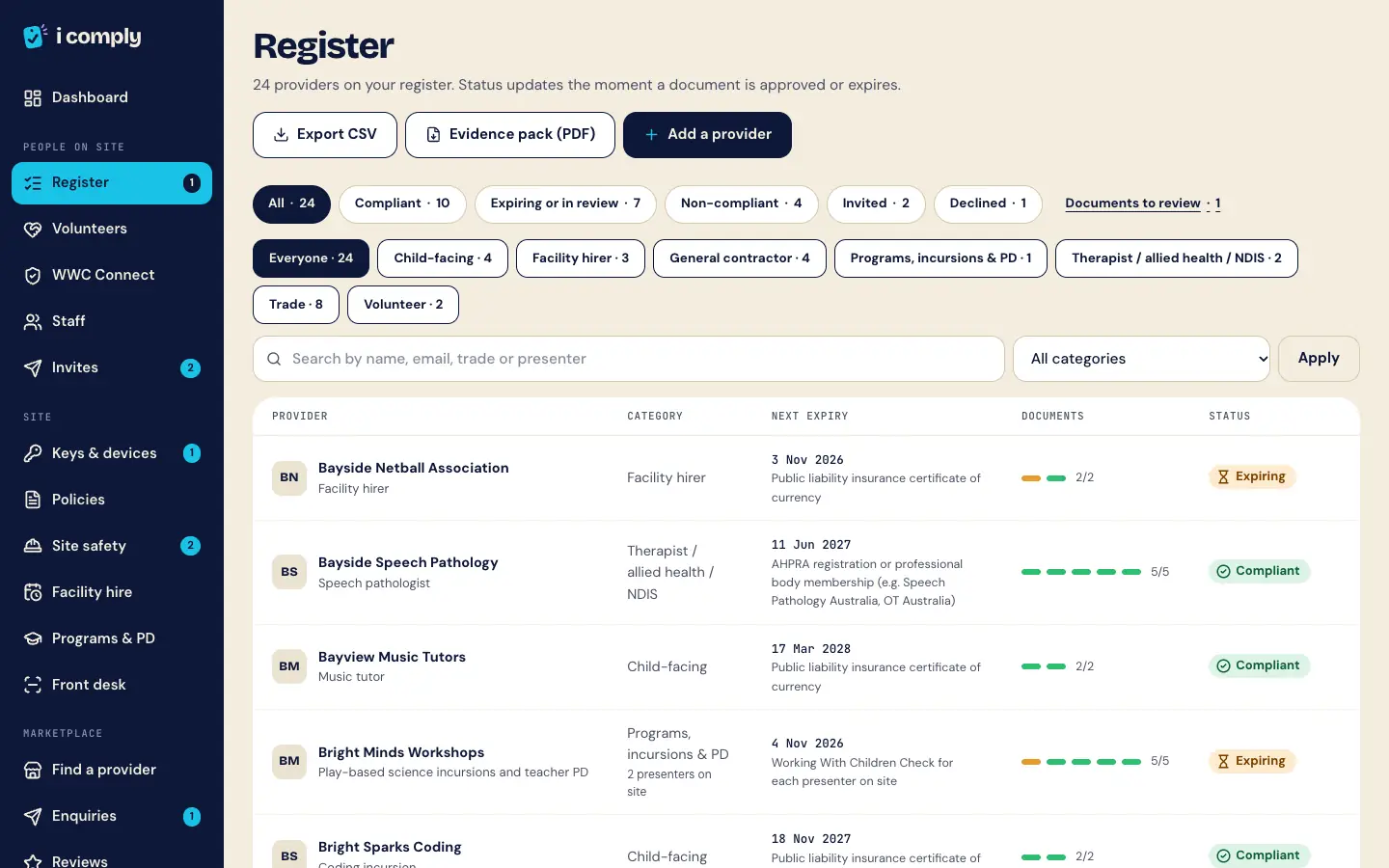Click the Staff people icon

click(x=33, y=322)
